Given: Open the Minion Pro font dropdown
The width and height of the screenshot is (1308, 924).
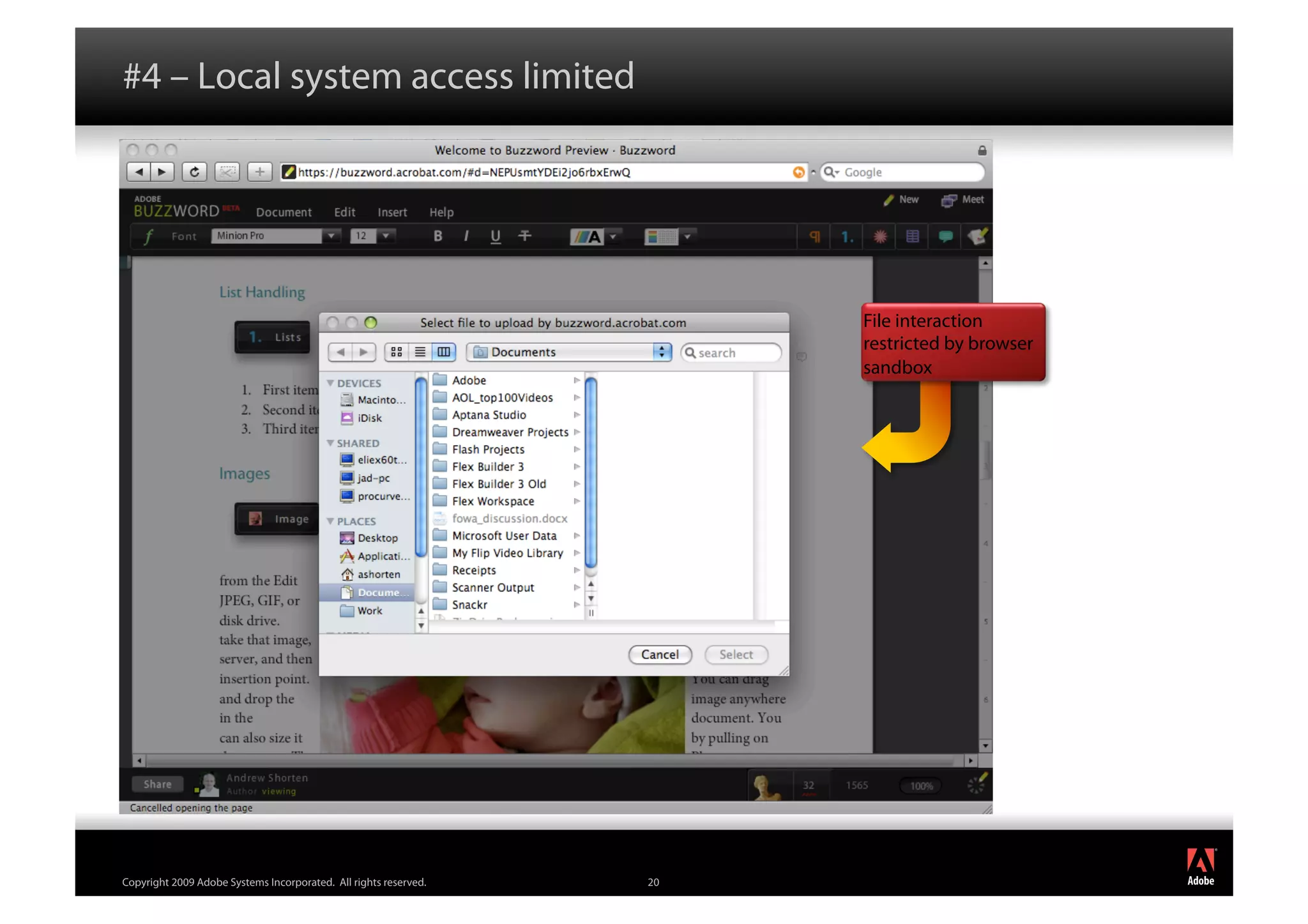Looking at the screenshot, I should pyautogui.click(x=330, y=236).
